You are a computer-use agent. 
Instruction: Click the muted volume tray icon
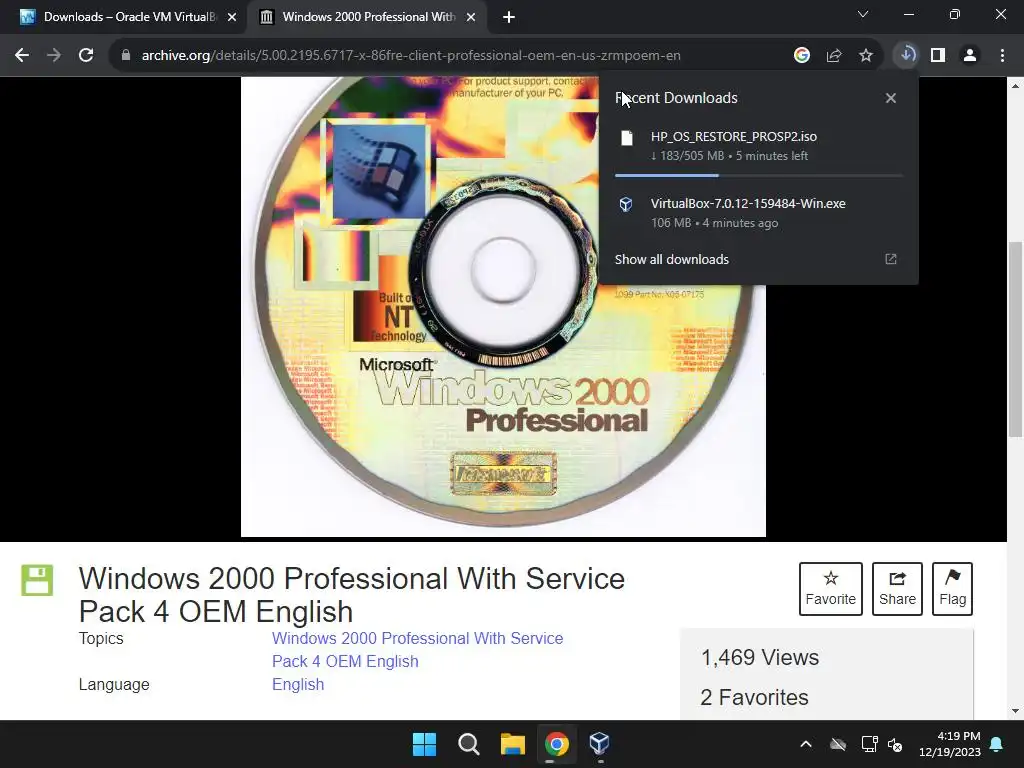tap(895, 744)
